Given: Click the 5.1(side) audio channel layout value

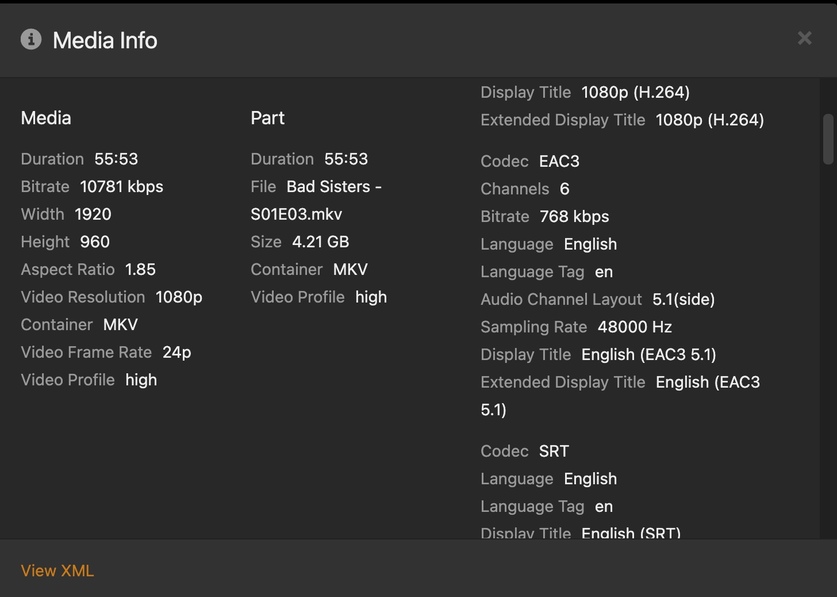Looking at the screenshot, I should pyautogui.click(x=683, y=299).
